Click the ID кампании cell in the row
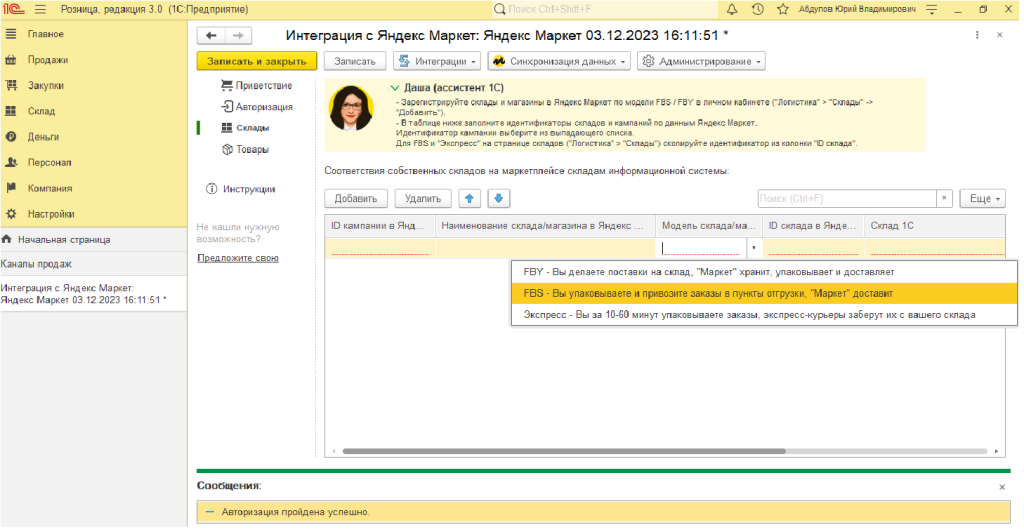1024x532 pixels. pos(379,248)
